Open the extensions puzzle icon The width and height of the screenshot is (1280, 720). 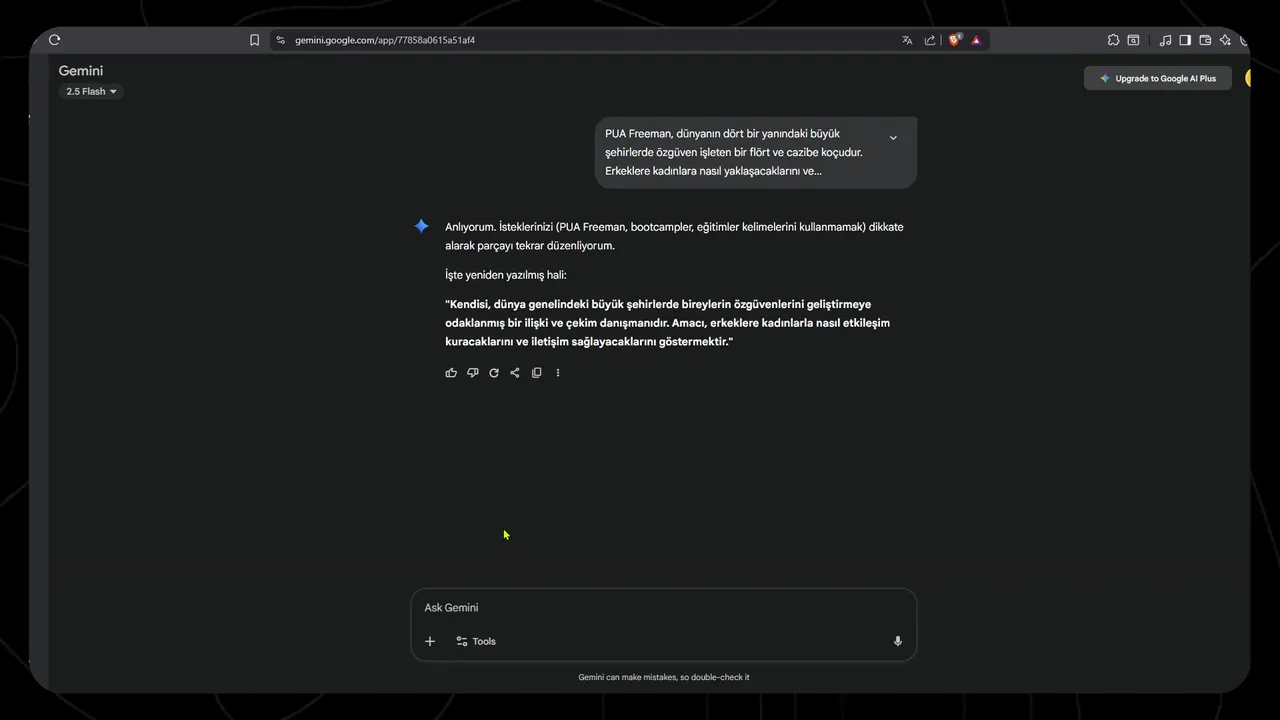[x=1113, y=40]
